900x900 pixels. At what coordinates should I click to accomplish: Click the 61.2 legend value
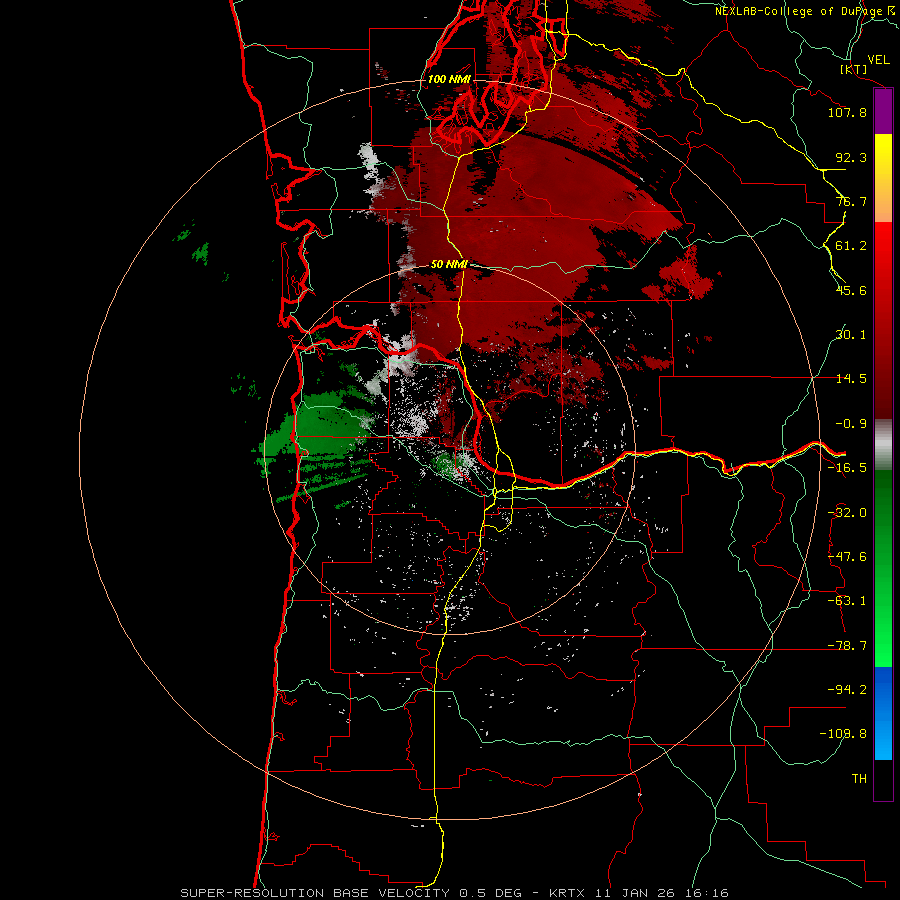[851, 246]
